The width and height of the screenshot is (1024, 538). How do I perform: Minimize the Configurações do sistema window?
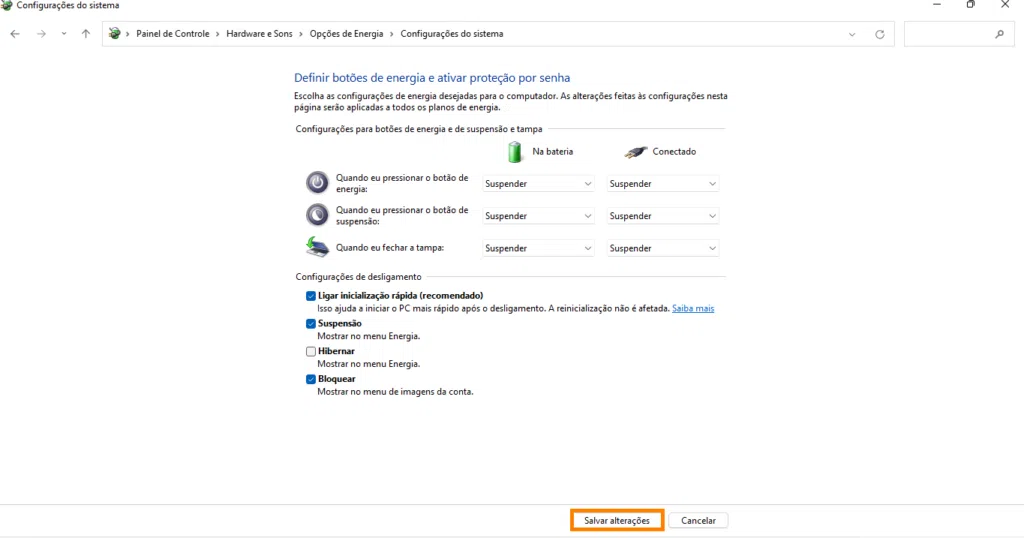click(937, 5)
